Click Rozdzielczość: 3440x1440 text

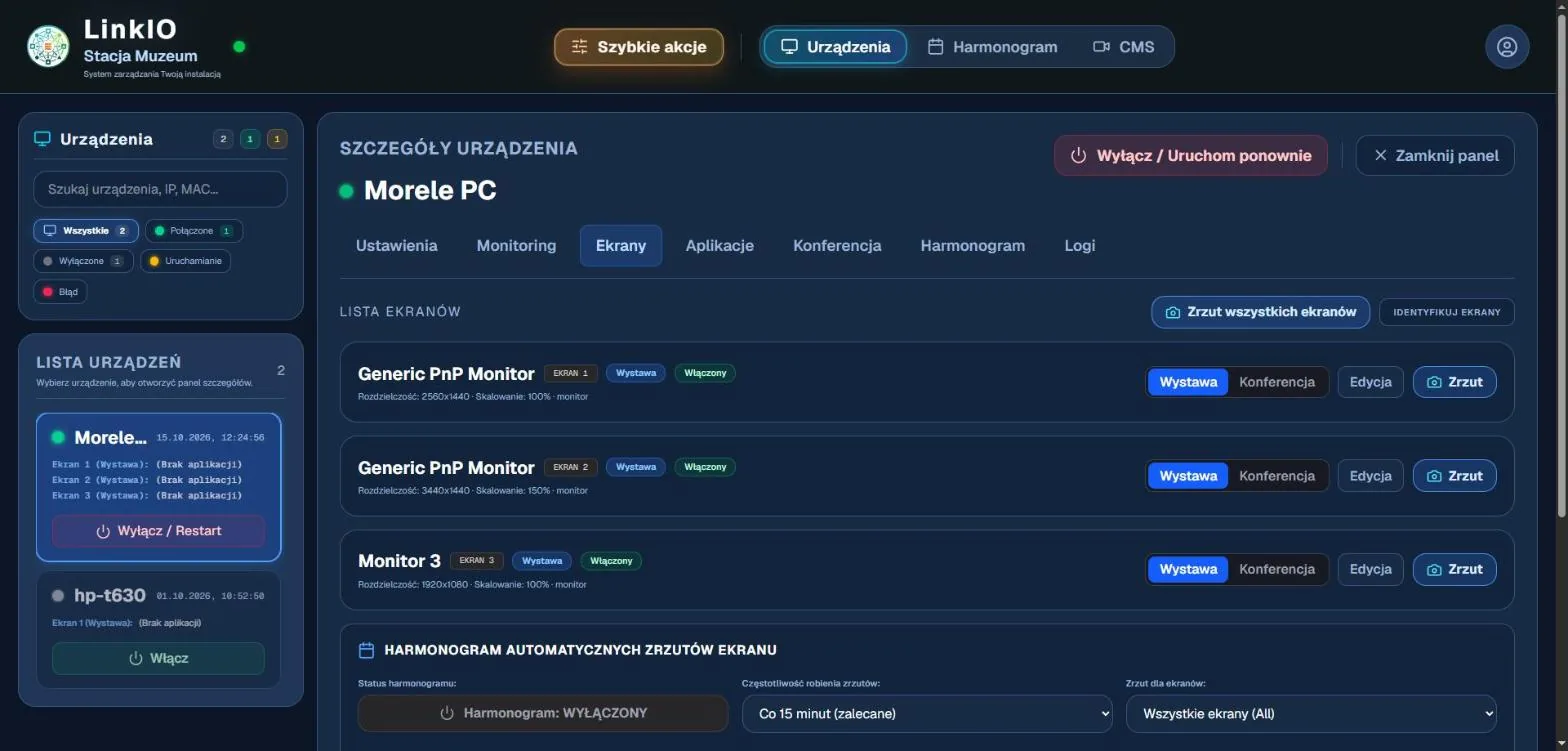[413, 491]
